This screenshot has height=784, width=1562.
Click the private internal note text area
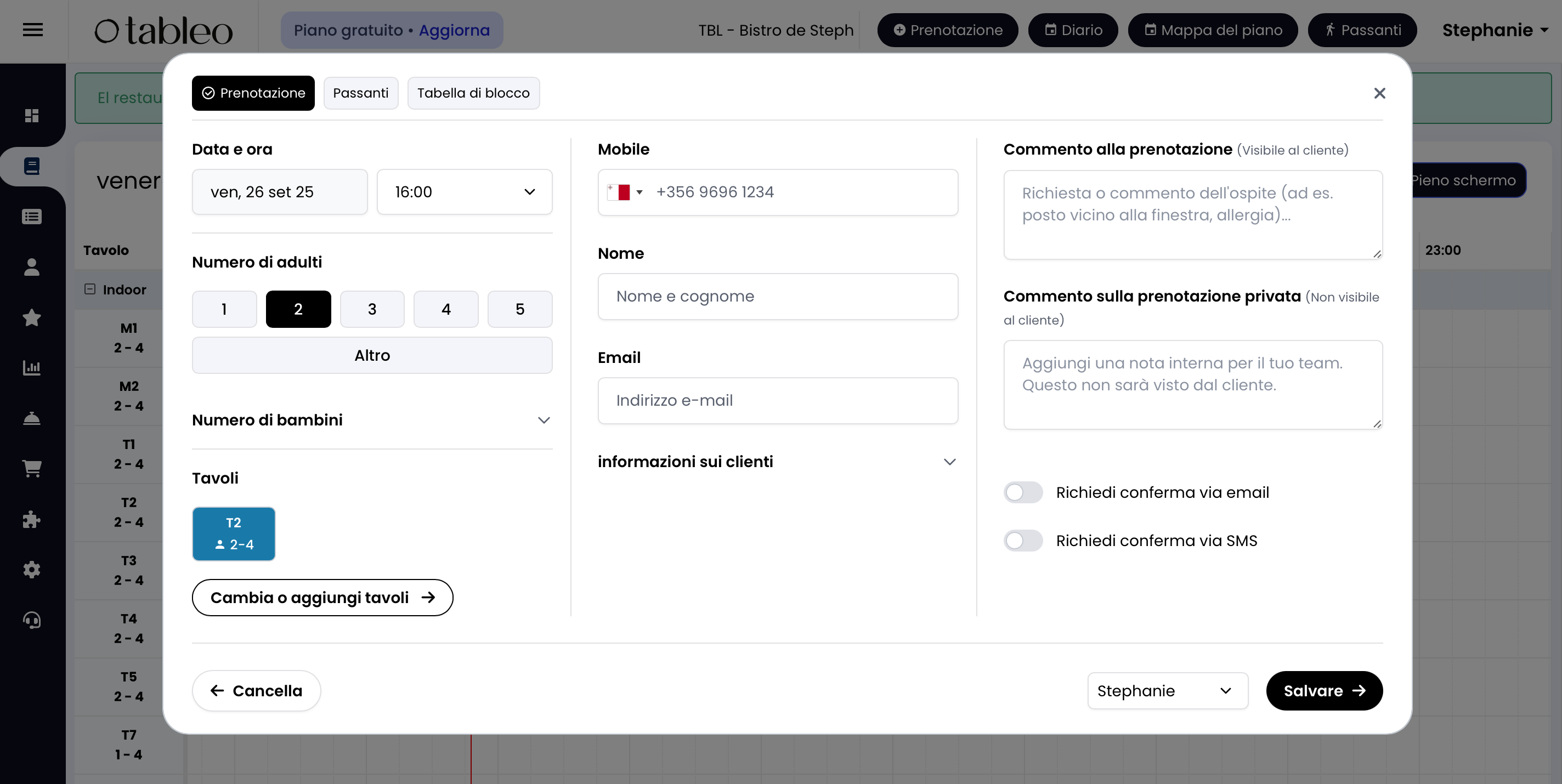tap(1193, 384)
